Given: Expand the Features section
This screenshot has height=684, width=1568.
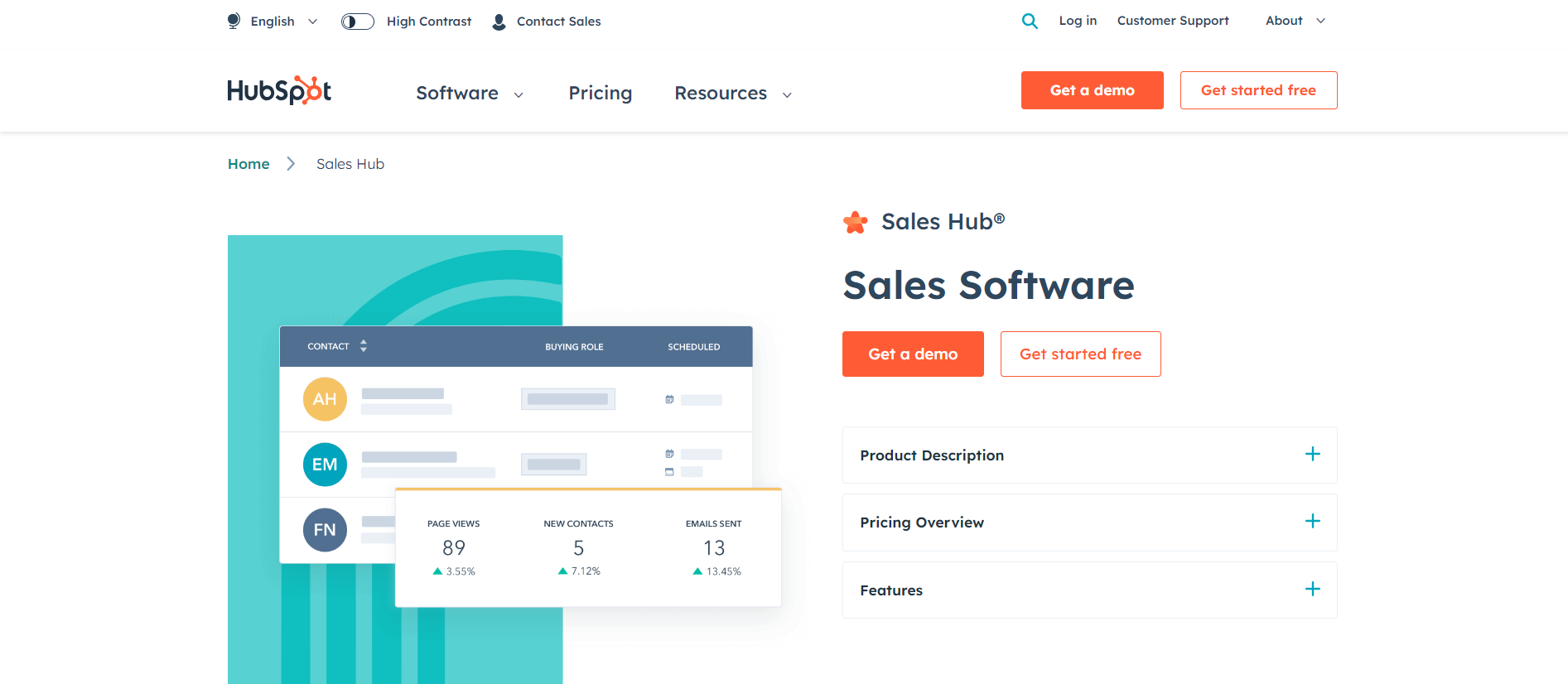Looking at the screenshot, I should (1089, 590).
